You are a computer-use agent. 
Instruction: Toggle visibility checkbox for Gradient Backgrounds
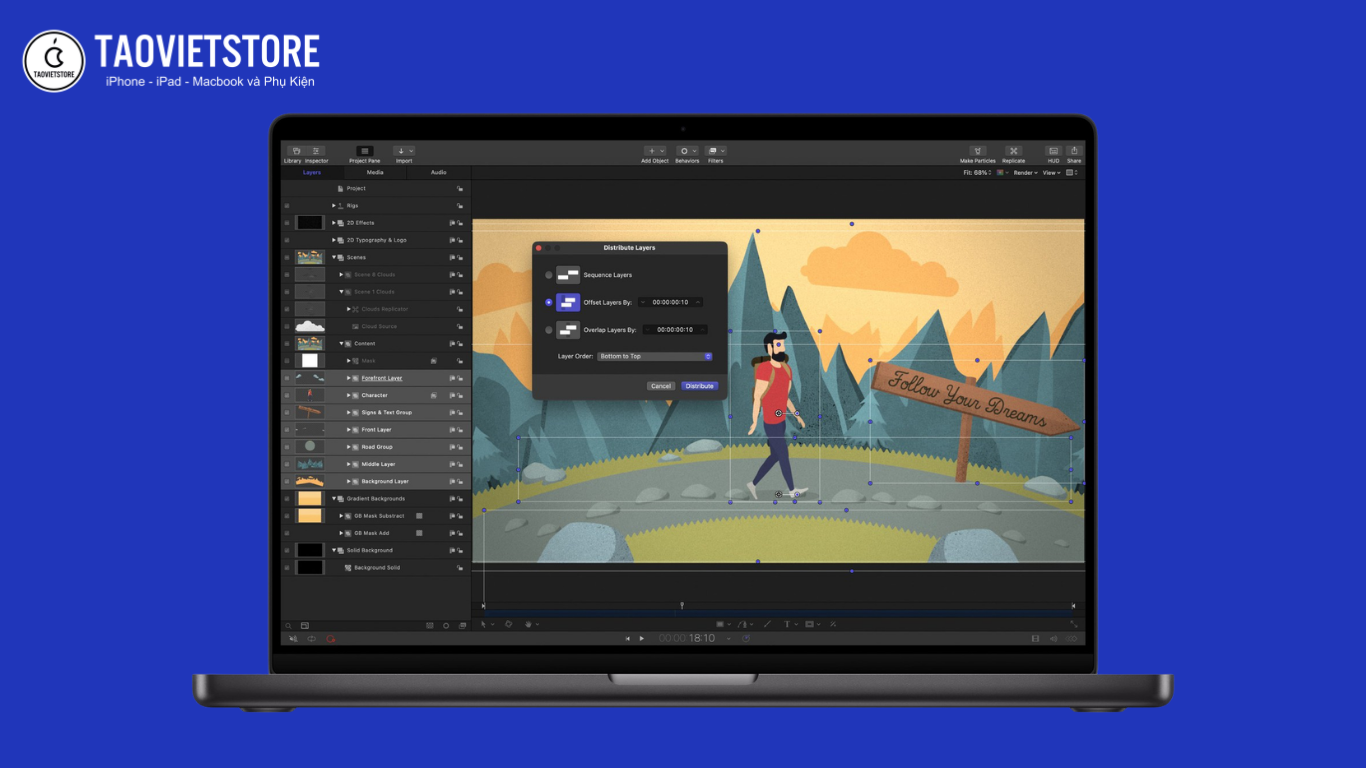(287, 498)
